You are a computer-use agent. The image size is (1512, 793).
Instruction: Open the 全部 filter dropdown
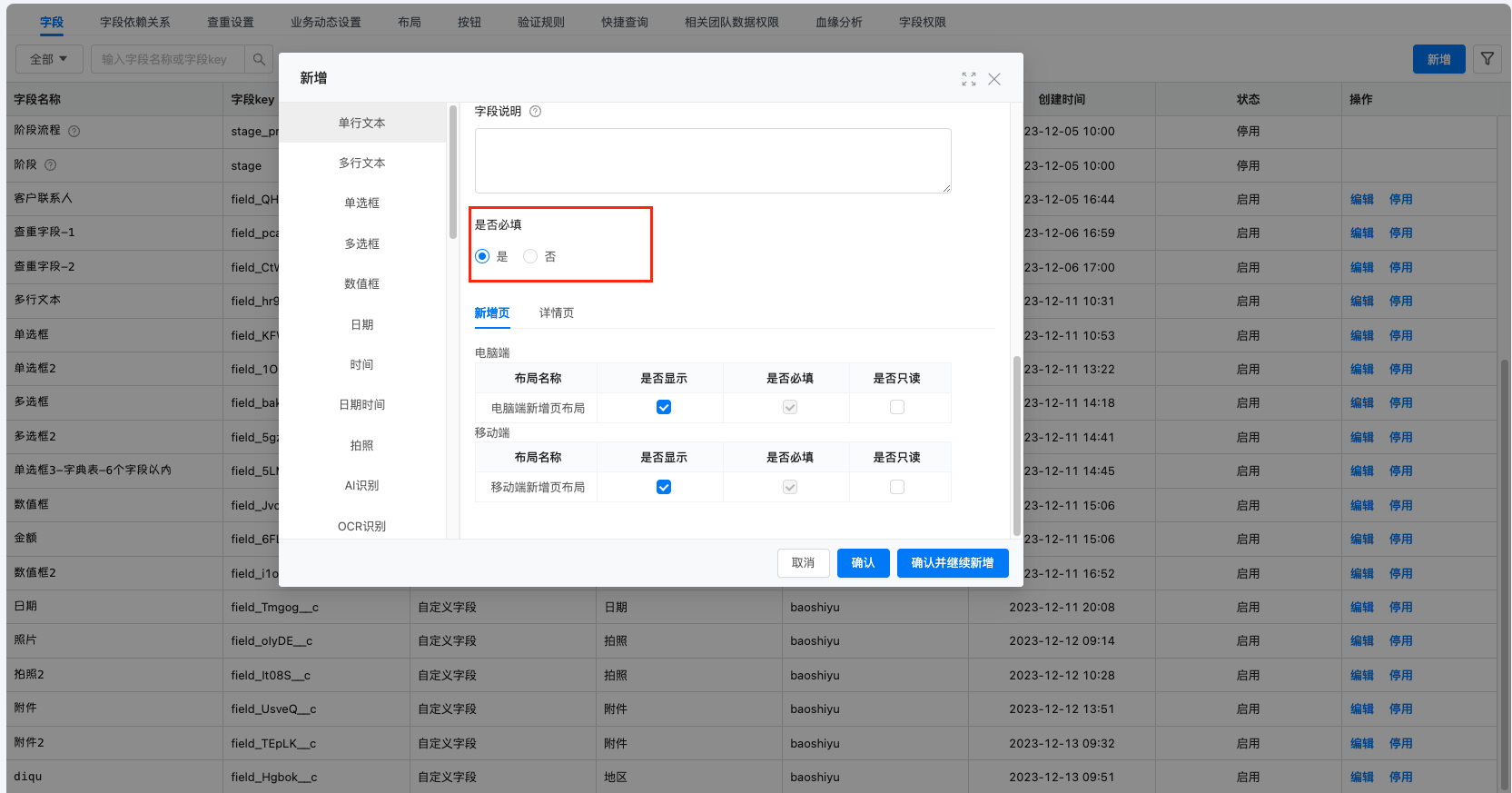(49, 59)
